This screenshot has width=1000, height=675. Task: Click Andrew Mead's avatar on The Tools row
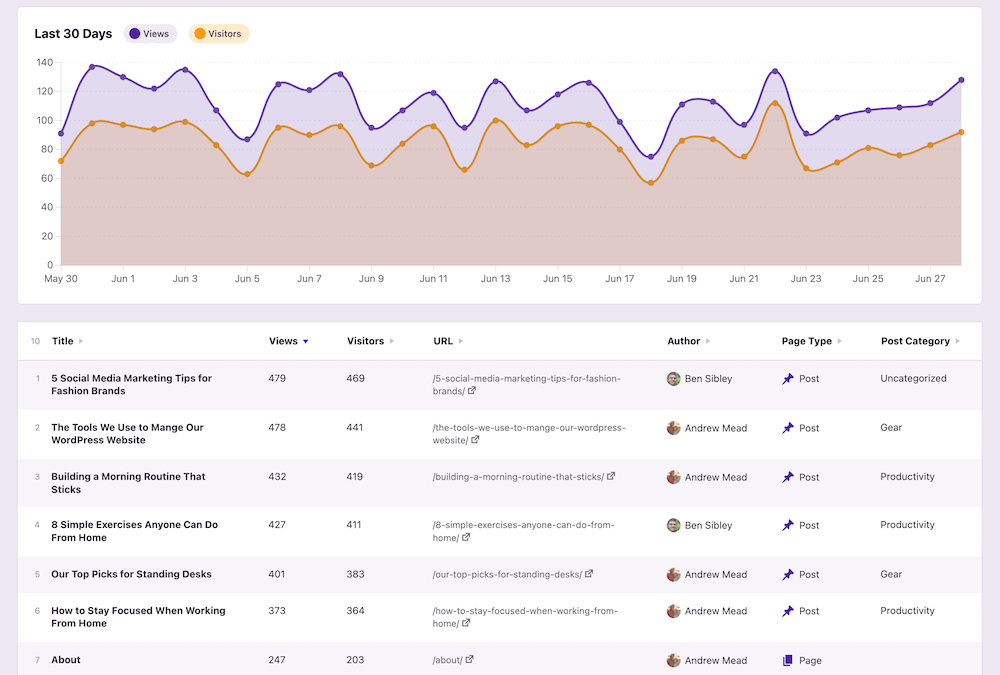pyautogui.click(x=675, y=427)
